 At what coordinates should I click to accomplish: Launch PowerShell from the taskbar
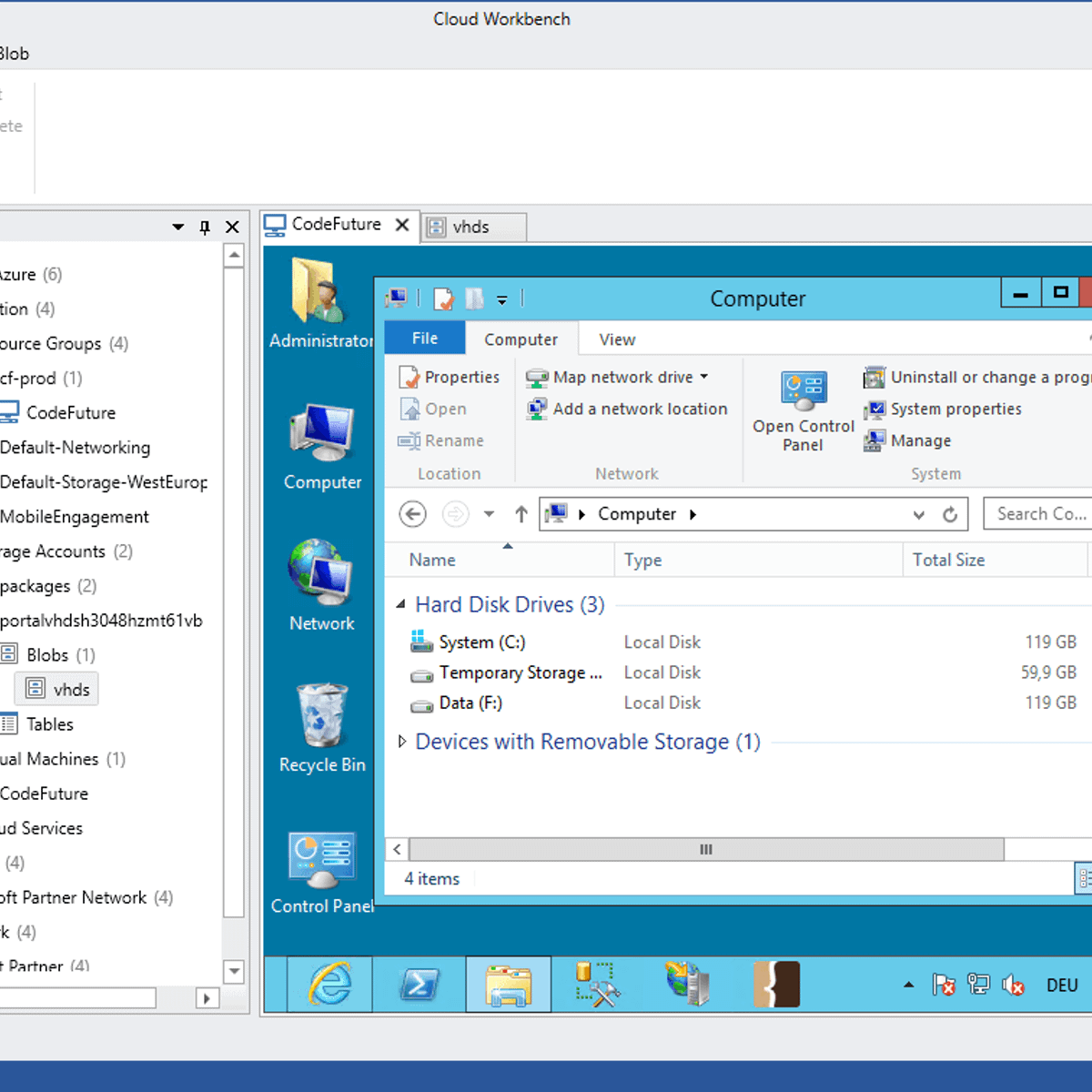[x=419, y=985]
